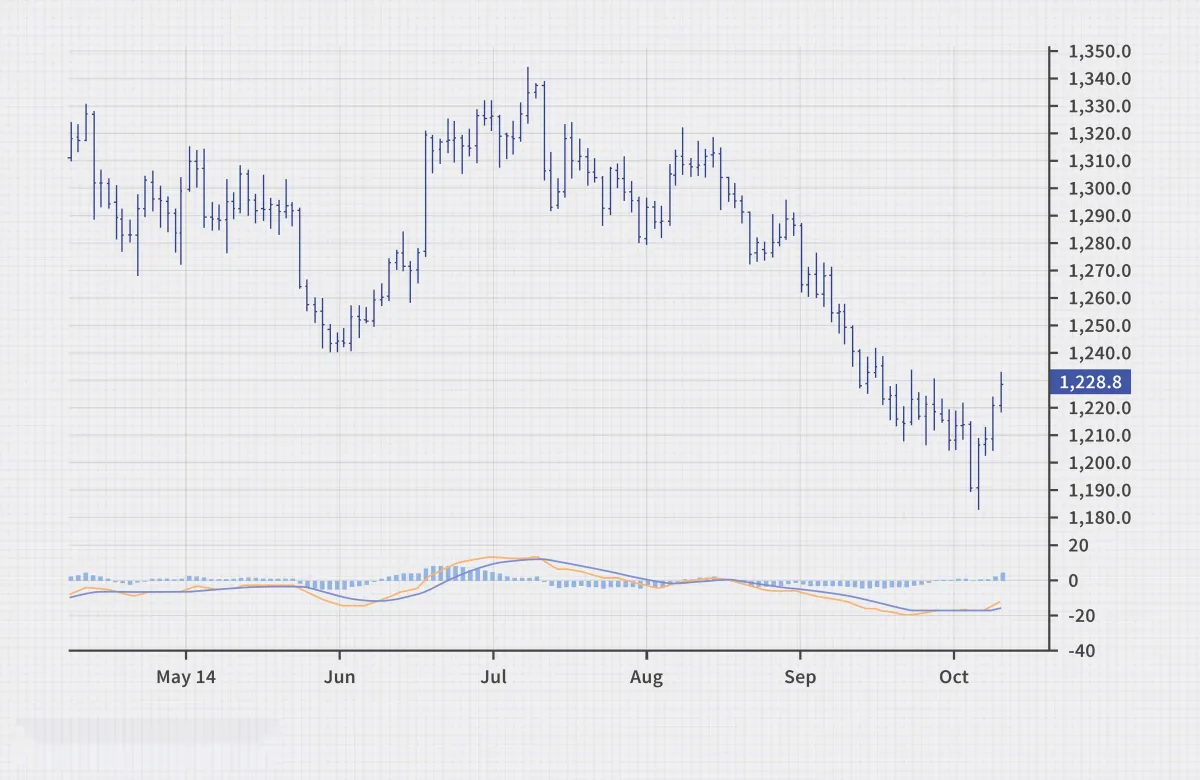Click the 1,280.0 price axis label

pos(1100,244)
